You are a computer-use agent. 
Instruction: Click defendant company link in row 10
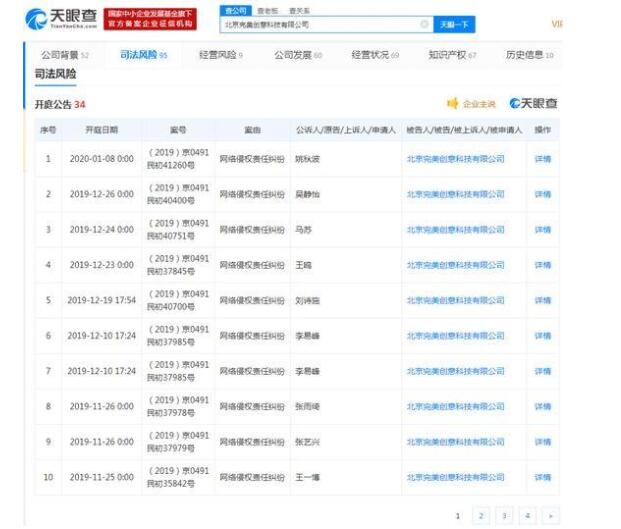coord(455,477)
